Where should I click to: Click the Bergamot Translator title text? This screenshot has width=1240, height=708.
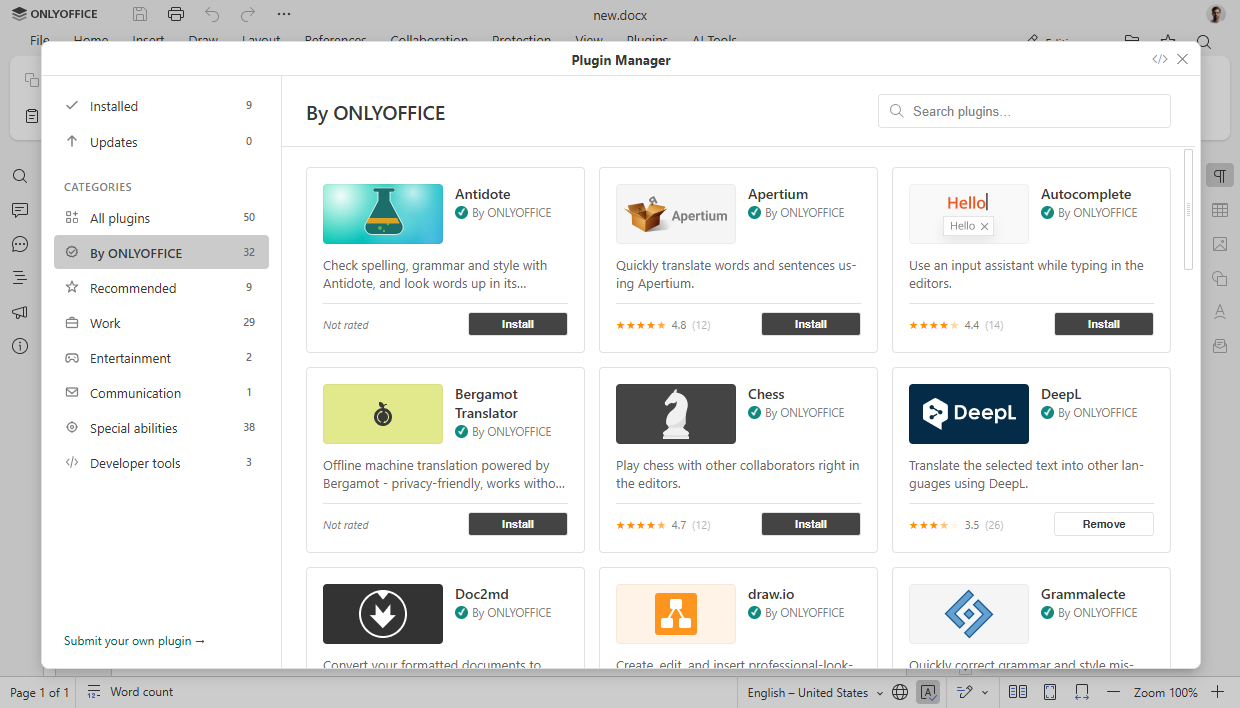[487, 404]
